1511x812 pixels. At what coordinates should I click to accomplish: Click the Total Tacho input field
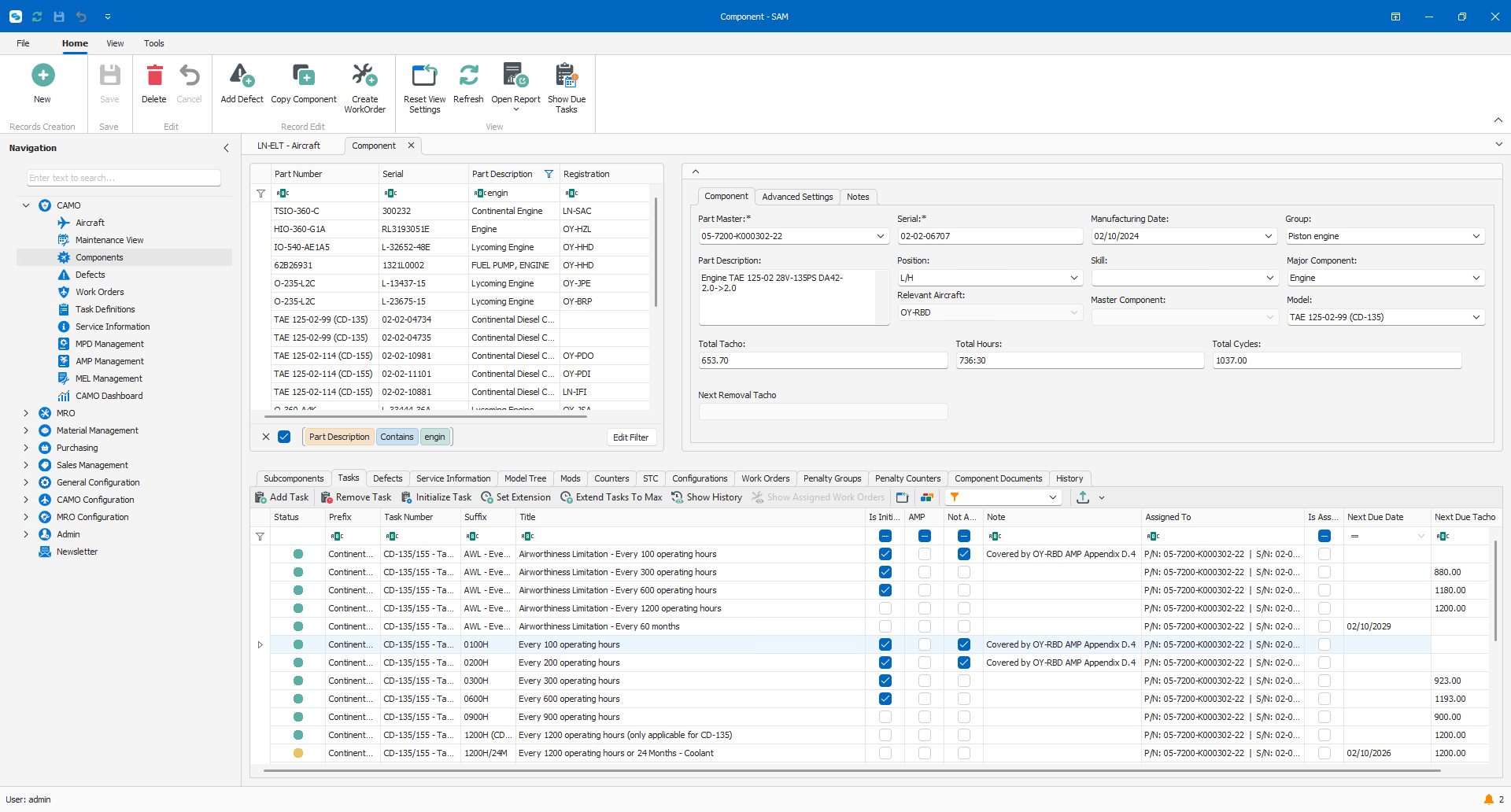pos(822,360)
